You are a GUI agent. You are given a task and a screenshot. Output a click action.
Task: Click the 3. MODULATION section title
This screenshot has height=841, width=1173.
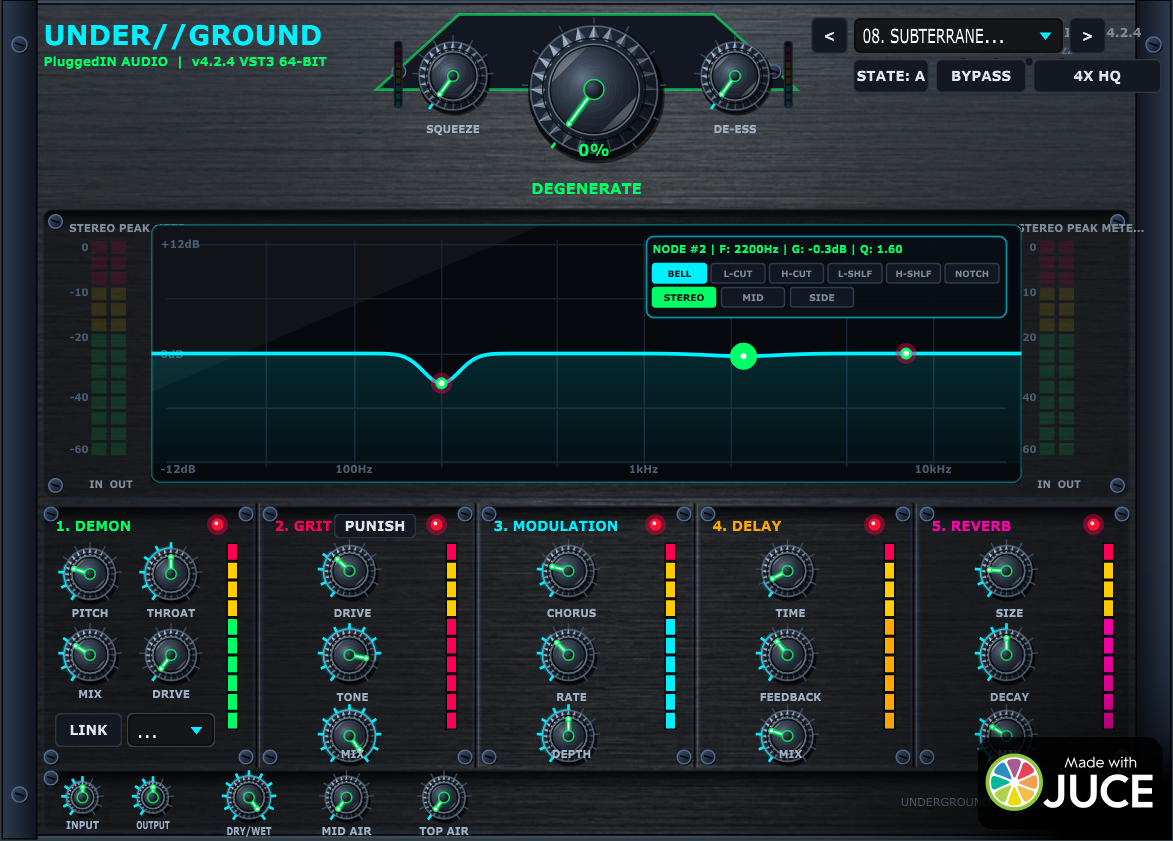pos(556,526)
